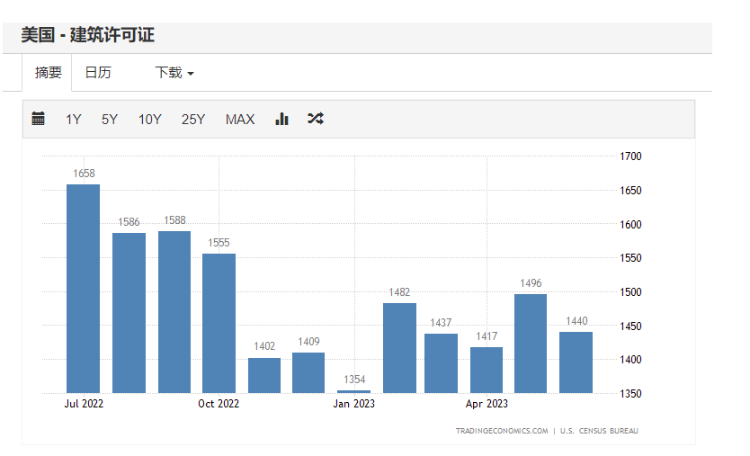This screenshot has height=456, width=750.
Task: Click the shuffle compare icon
Action: (315, 119)
